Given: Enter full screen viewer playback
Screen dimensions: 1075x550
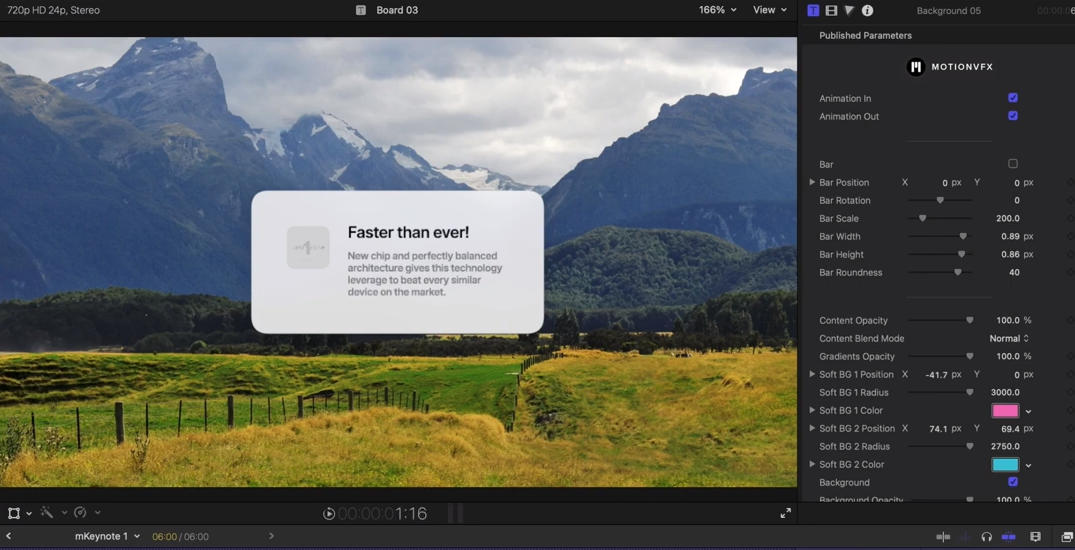Looking at the screenshot, I should click(785, 513).
